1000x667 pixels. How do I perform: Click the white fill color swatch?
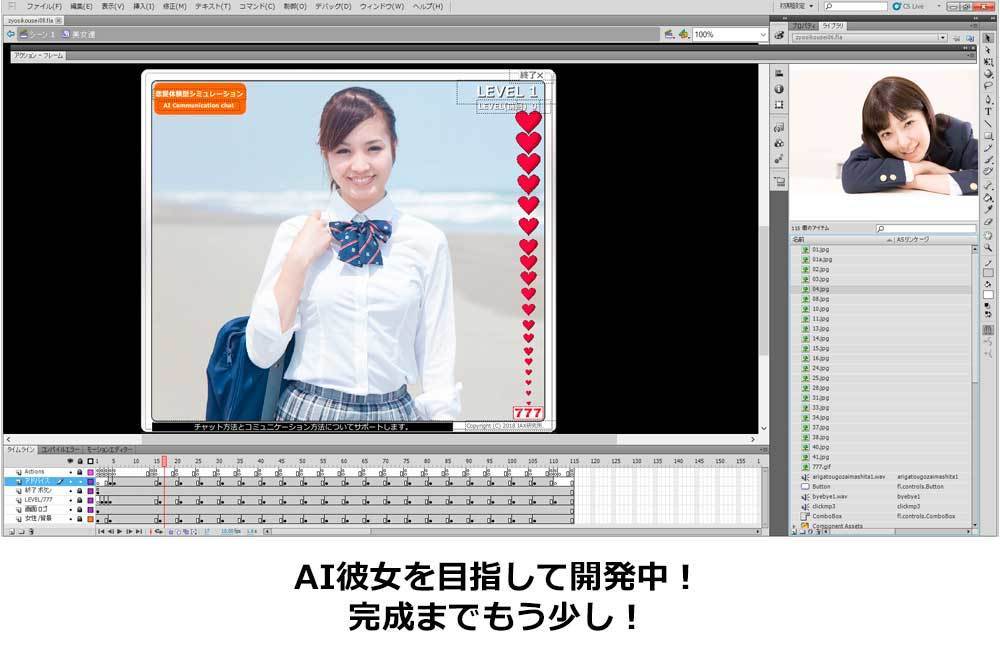coord(988,295)
